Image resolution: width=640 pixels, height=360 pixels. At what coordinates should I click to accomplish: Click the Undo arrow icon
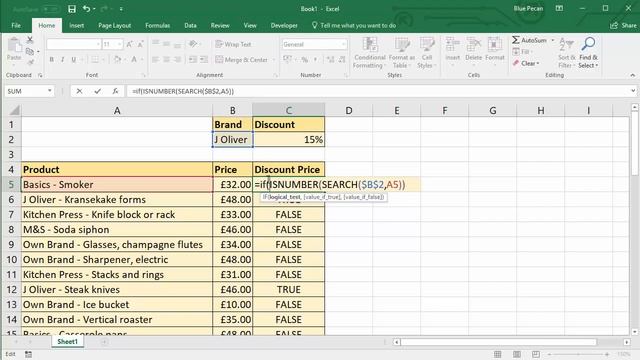[86, 9]
